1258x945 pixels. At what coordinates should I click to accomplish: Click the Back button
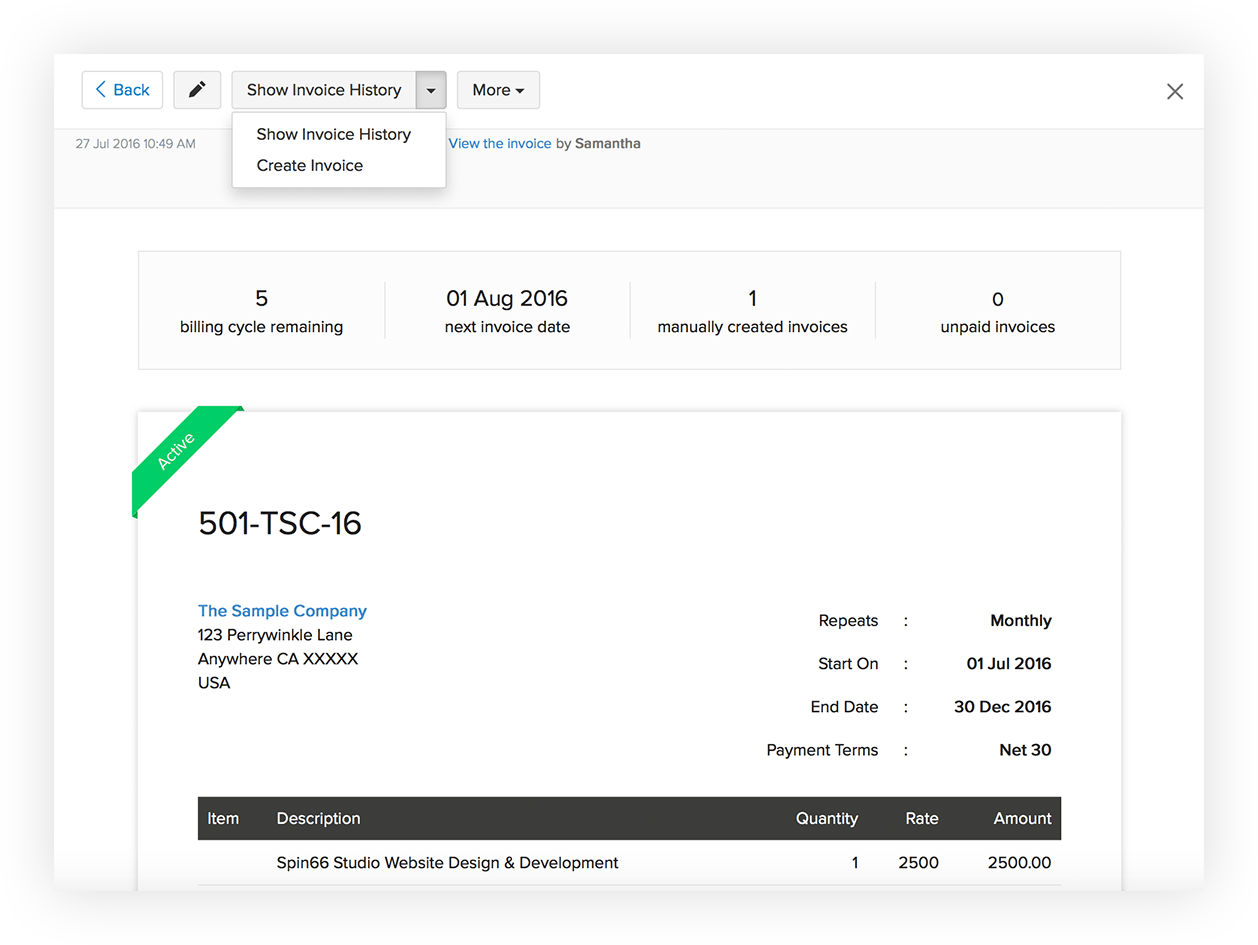tap(122, 90)
